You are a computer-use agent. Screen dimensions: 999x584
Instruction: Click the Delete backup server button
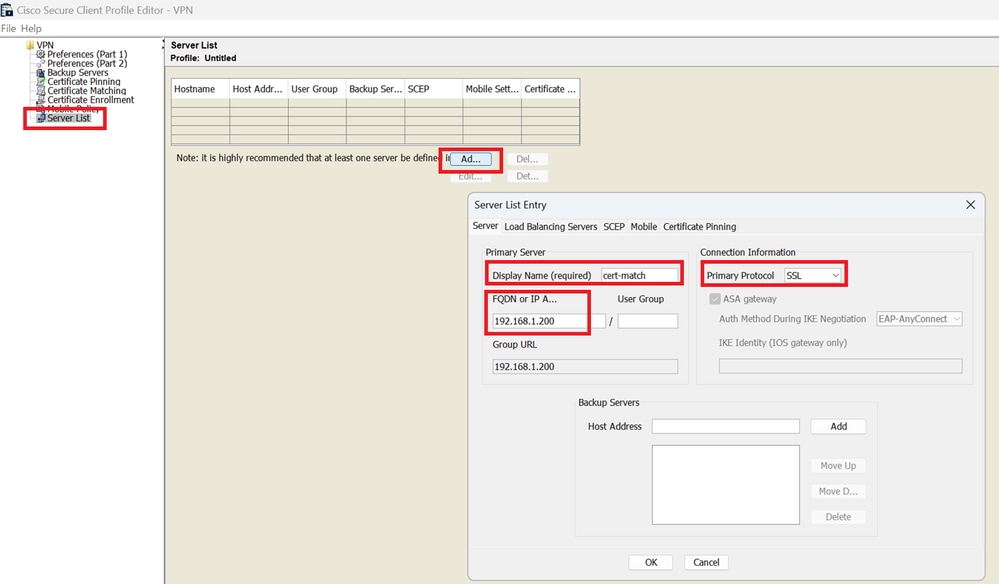(x=838, y=516)
